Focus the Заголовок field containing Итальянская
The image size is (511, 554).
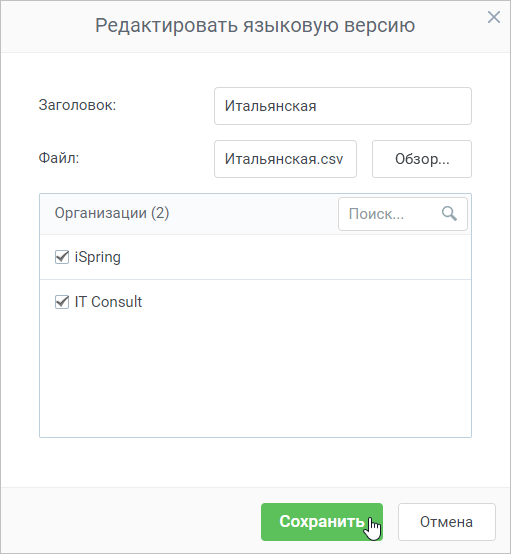pos(343,106)
